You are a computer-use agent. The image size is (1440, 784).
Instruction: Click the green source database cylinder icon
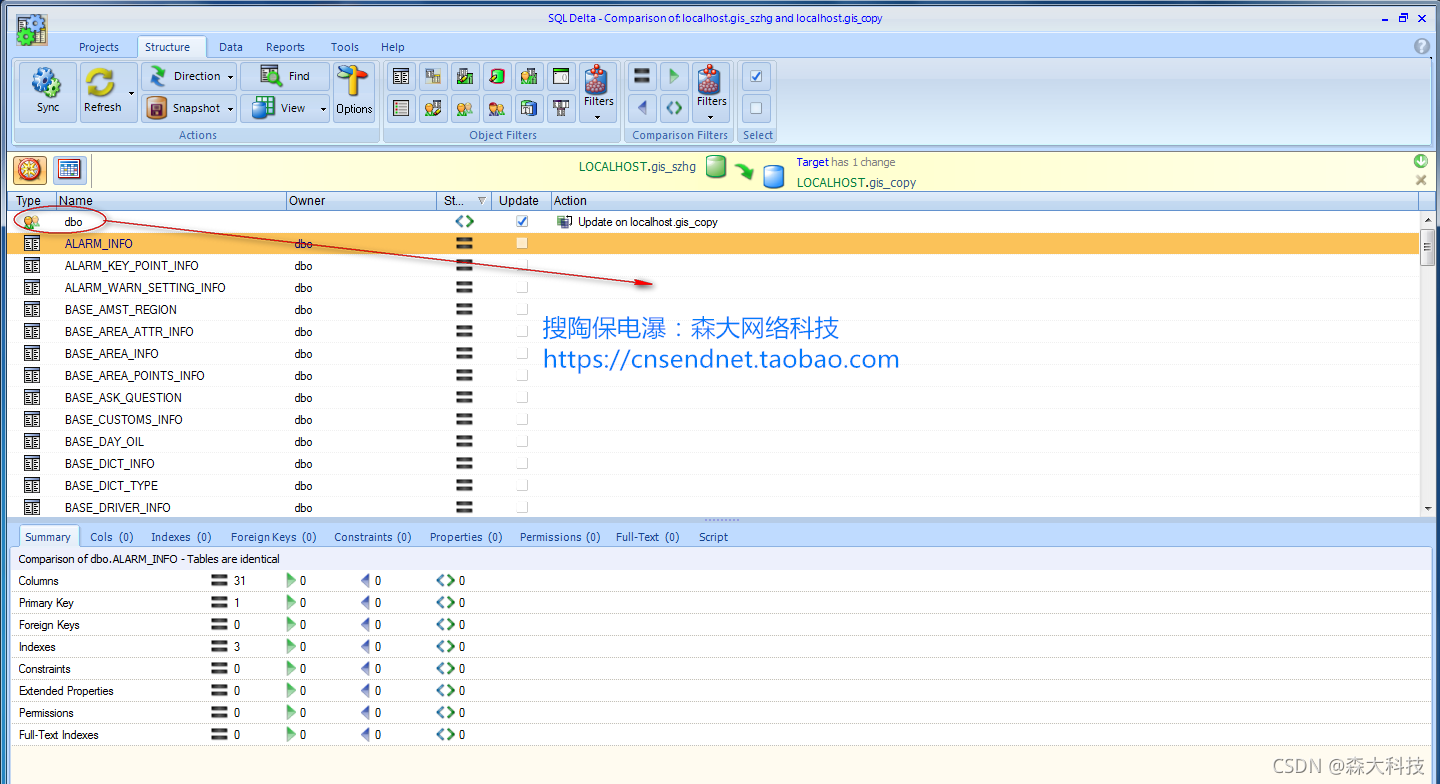pyautogui.click(x=715, y=167)
